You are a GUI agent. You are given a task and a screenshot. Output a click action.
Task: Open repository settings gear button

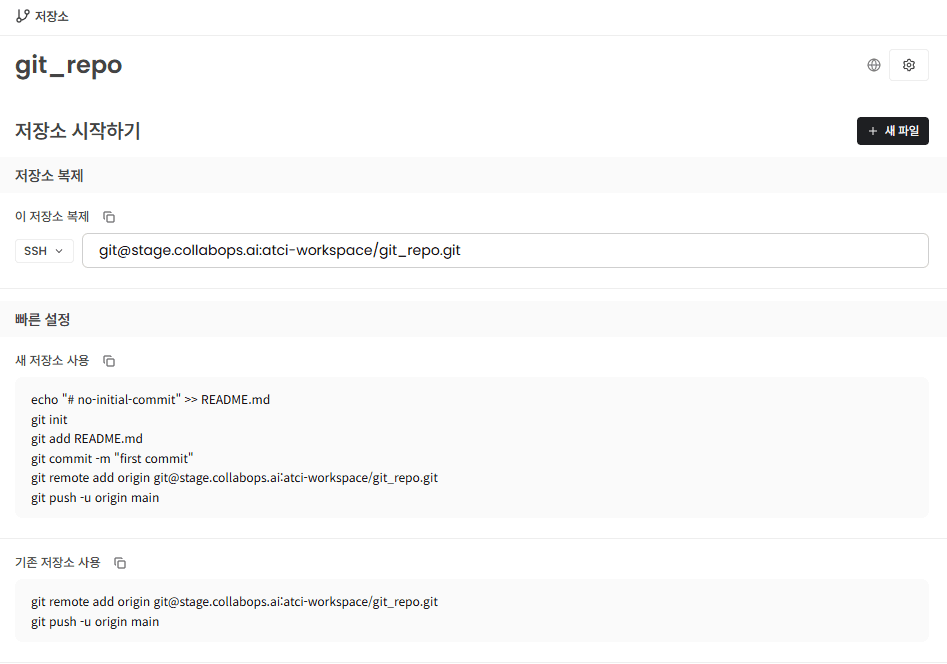coord(908,65)
